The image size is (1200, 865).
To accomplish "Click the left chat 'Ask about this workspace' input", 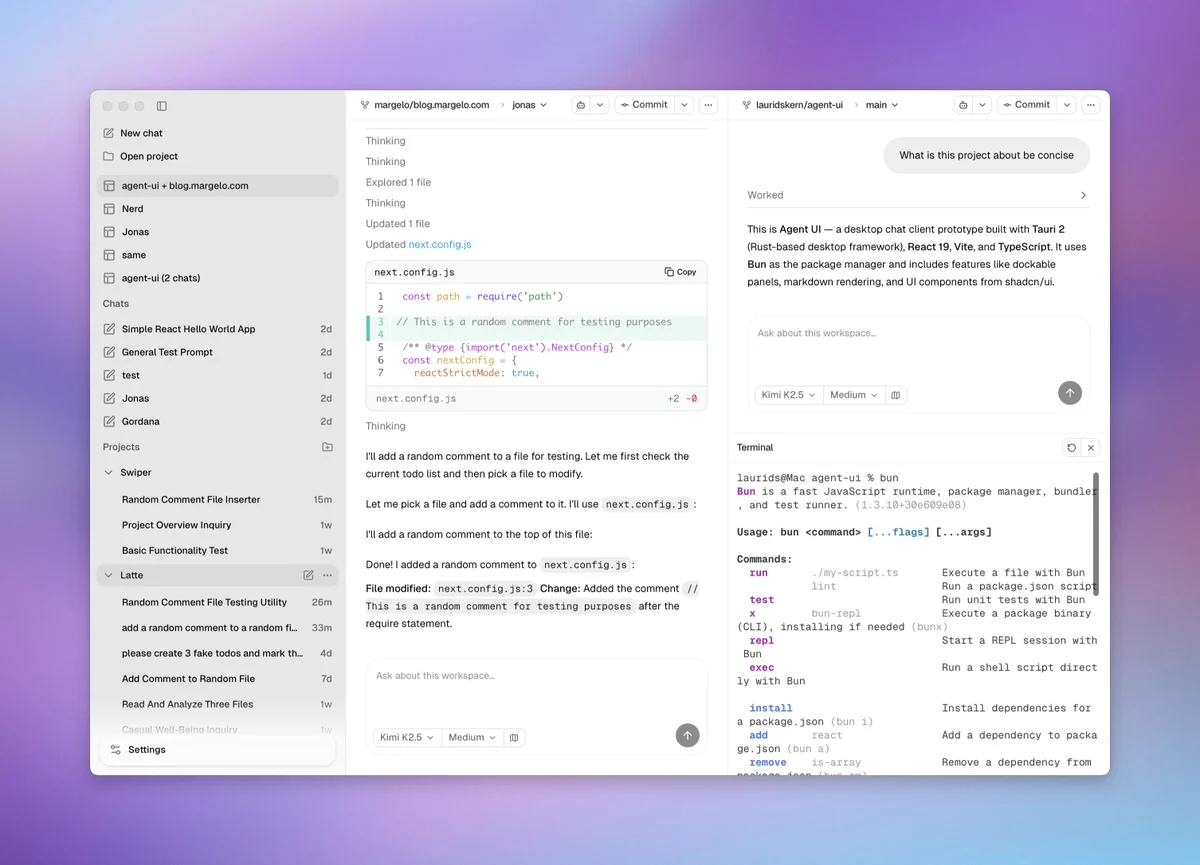I will click(536, 690).
